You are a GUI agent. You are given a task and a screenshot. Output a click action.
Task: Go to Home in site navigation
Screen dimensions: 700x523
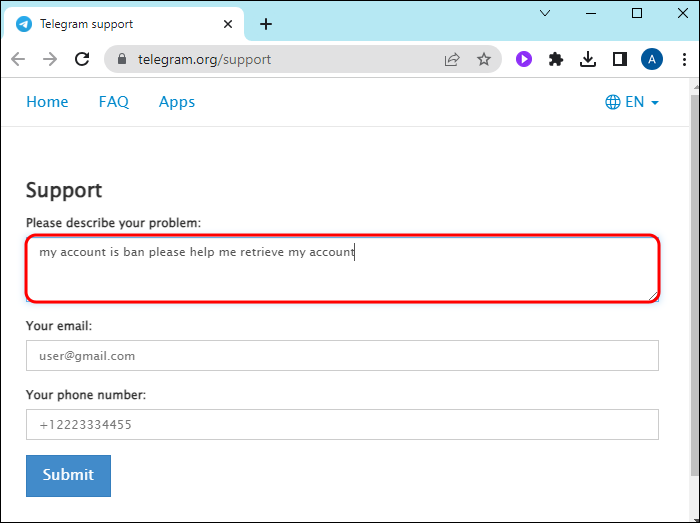47,102
